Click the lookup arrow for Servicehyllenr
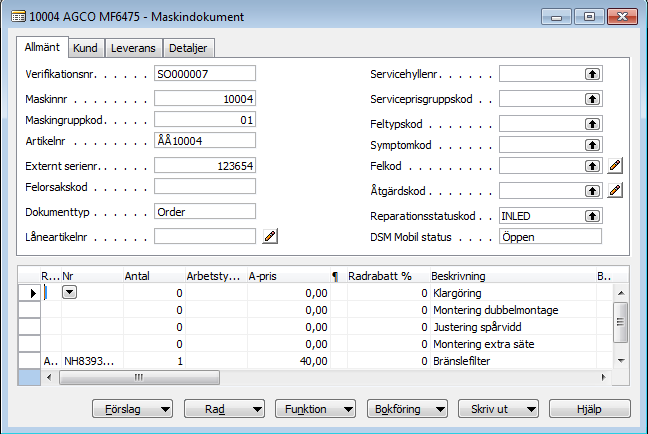Image resolution: width=648 pixels, height=434 pixels. tap(592, 74)
